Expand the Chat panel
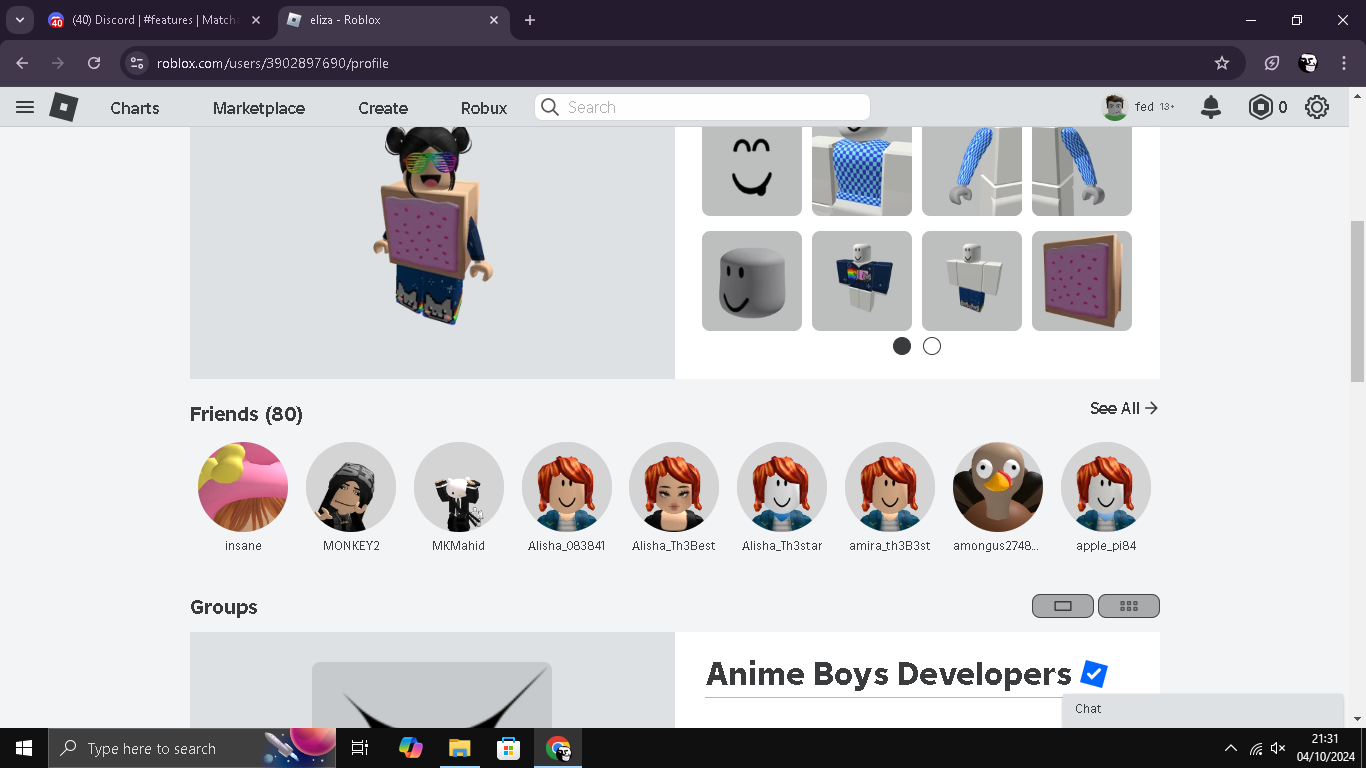The image size is (1366, 768). [x=1203, y=709]
